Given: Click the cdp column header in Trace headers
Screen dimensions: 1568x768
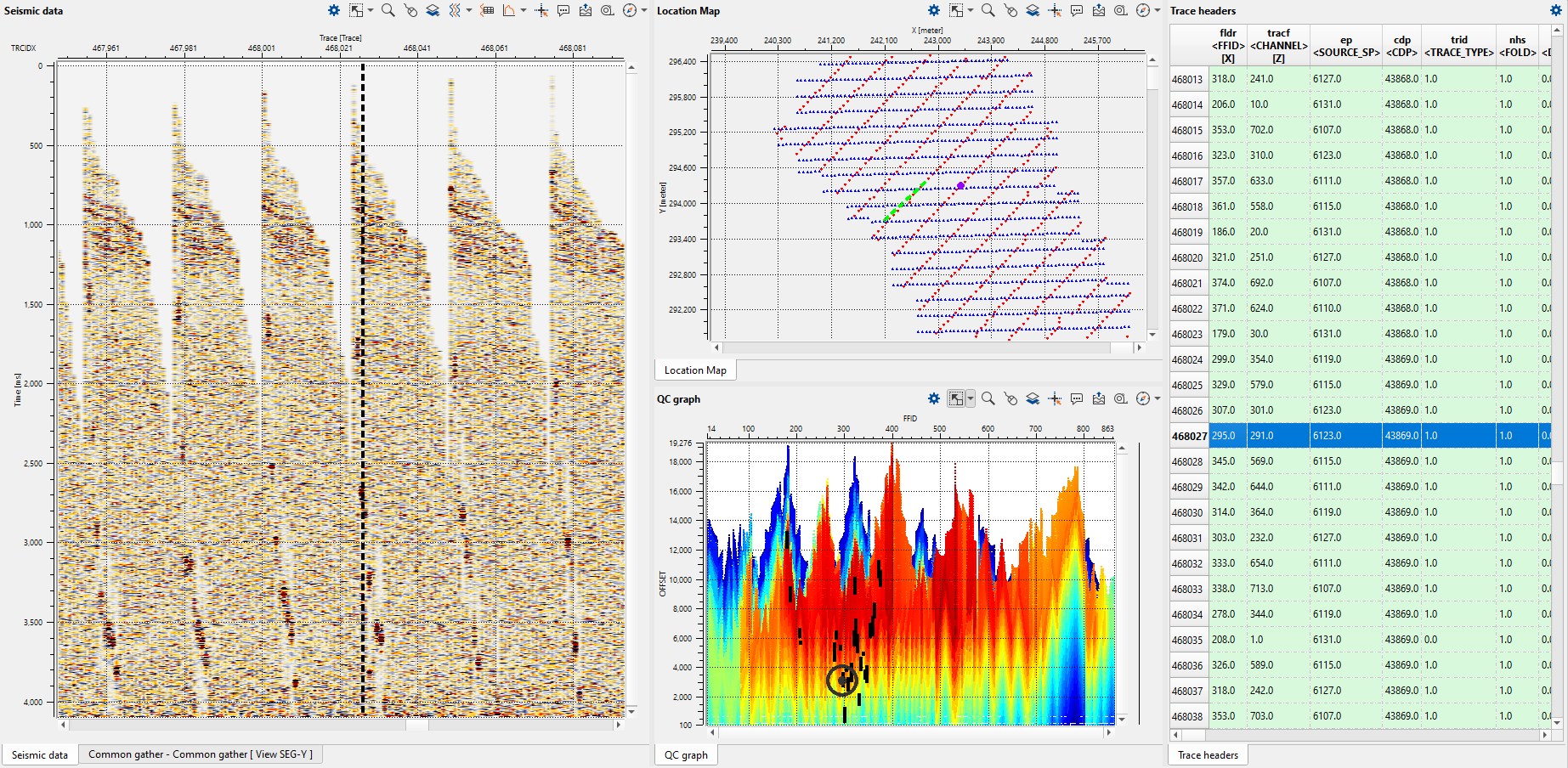Looking at the screenshot, I should click(1401, 46).
